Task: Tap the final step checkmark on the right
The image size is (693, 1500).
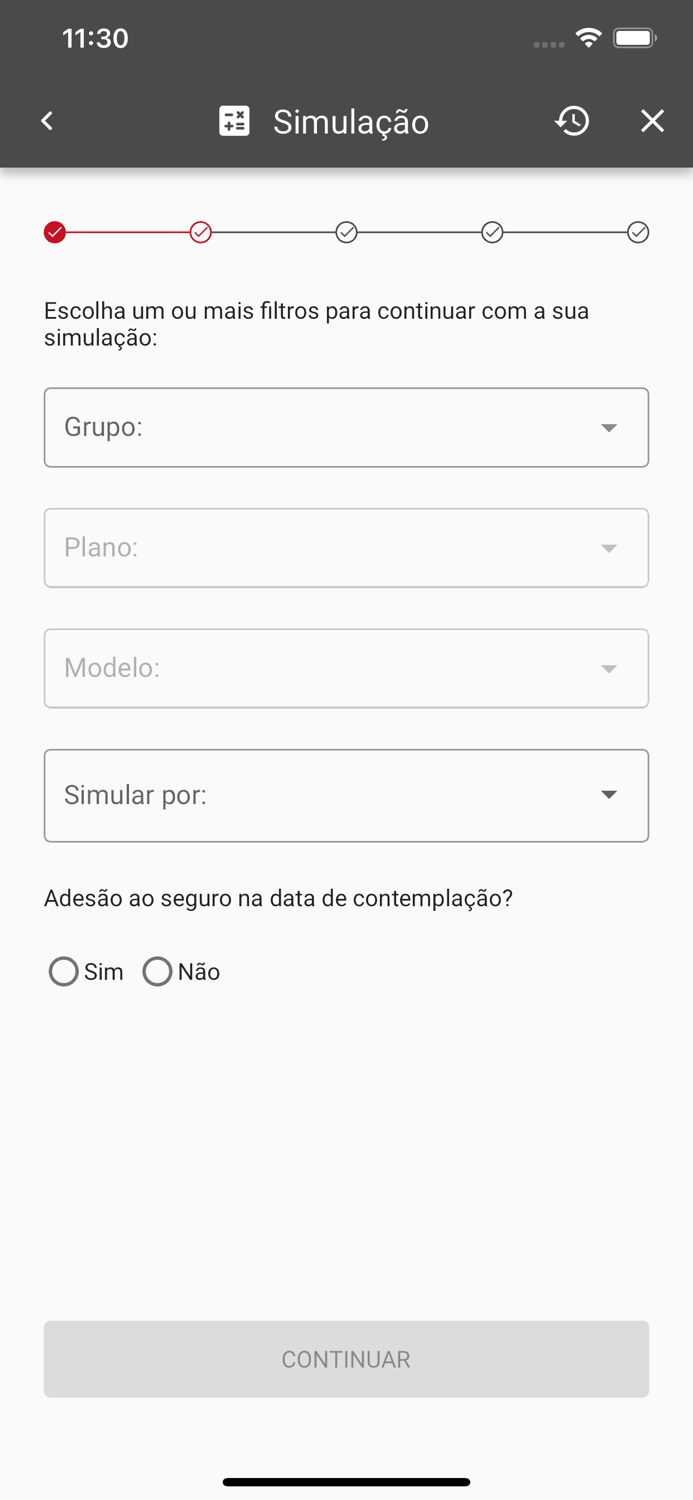Action: [639, 232]
